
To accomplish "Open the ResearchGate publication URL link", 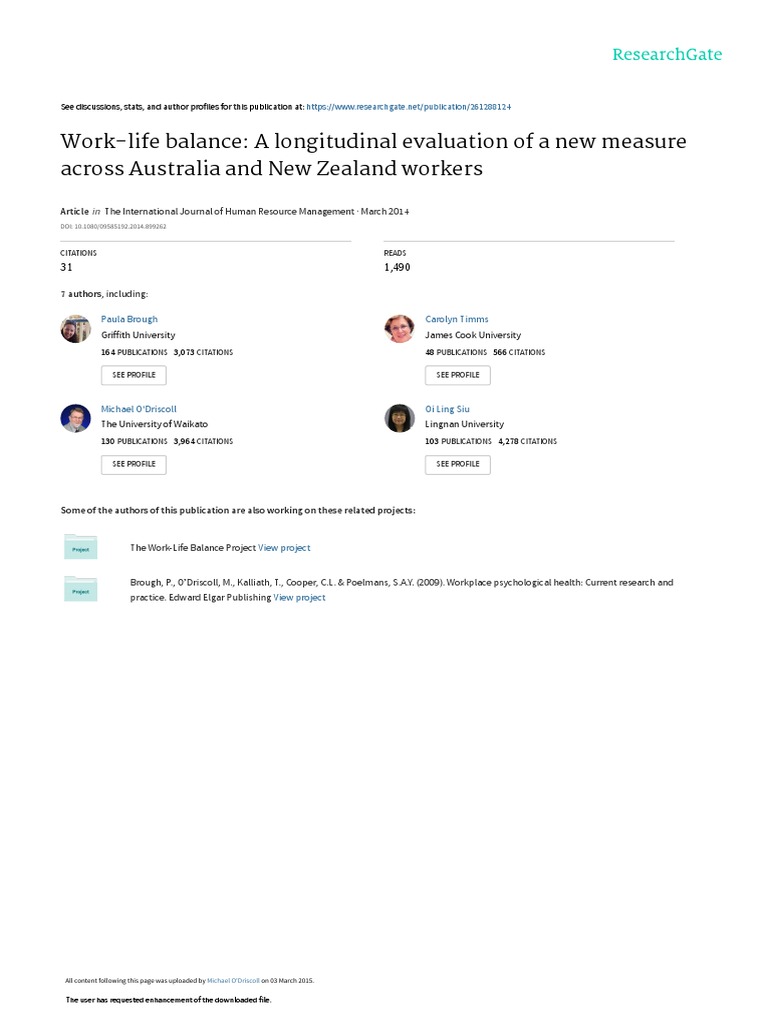I will coord(409,106).
